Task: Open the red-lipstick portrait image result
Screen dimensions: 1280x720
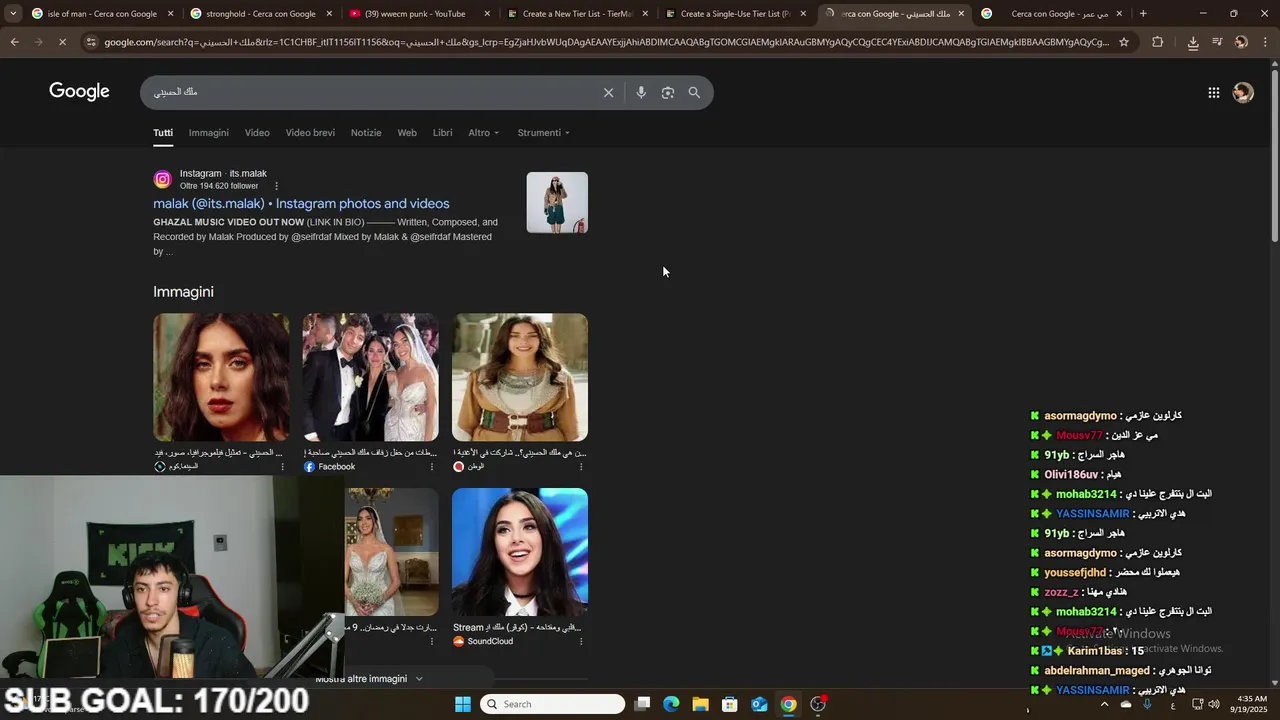Action: click(x=221, y=377)
